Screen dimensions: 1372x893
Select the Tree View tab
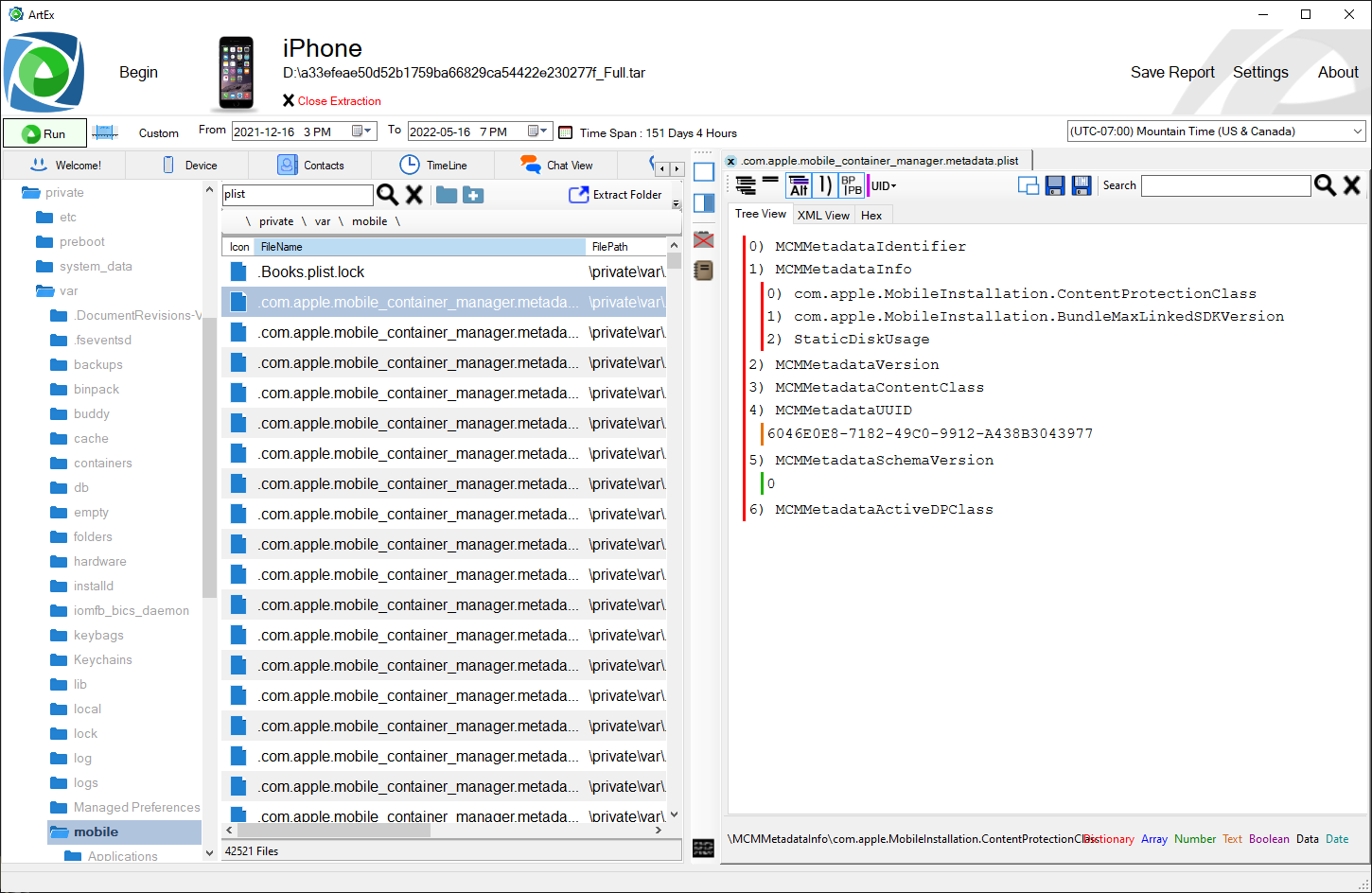pos(761,214)
